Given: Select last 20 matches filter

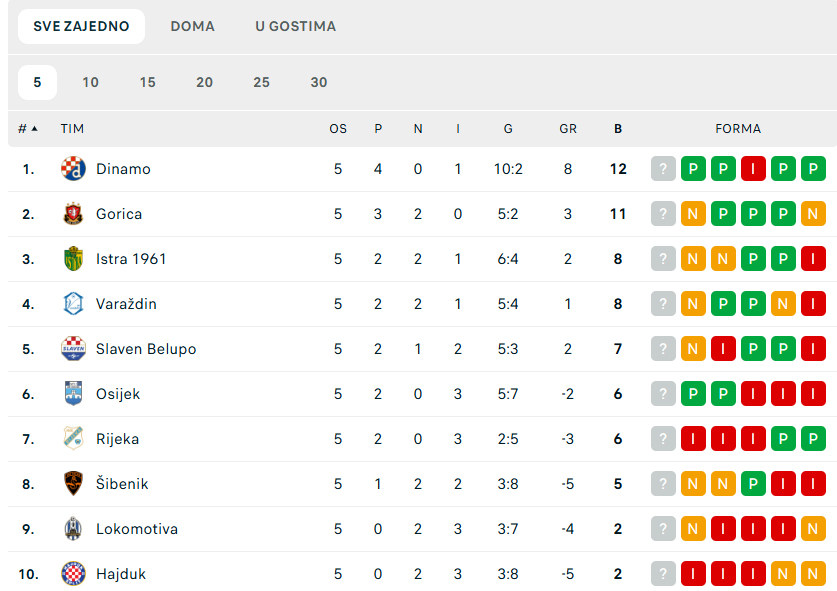Looking at the screenshot, I should [x=204, y=82].
